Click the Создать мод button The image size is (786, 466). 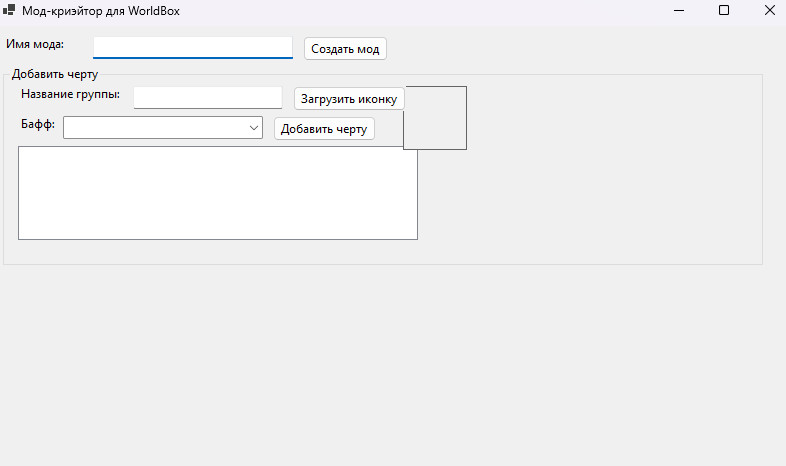pyautogui.click(x=345, y=49)
